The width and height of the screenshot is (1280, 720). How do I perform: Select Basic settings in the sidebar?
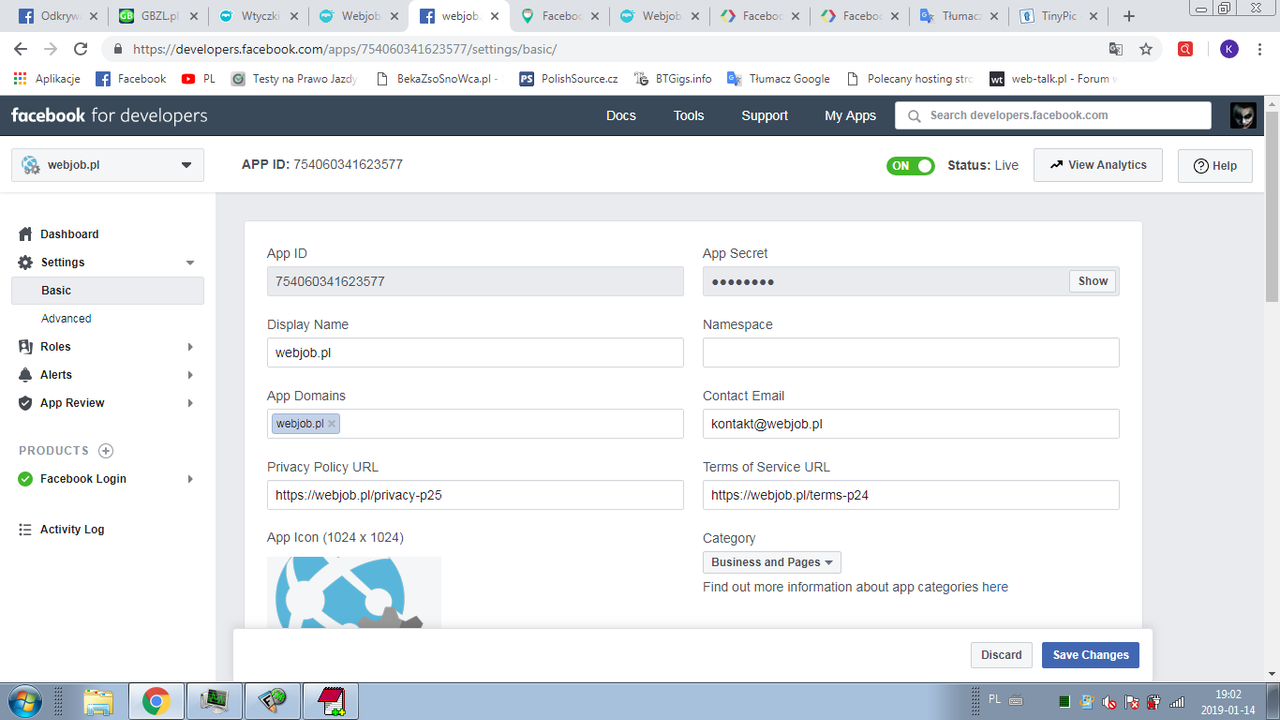(107, 290)
